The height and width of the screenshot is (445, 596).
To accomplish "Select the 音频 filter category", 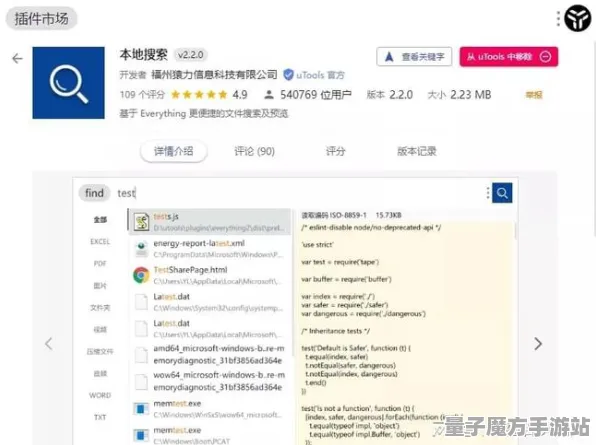I will click(100, 374).
